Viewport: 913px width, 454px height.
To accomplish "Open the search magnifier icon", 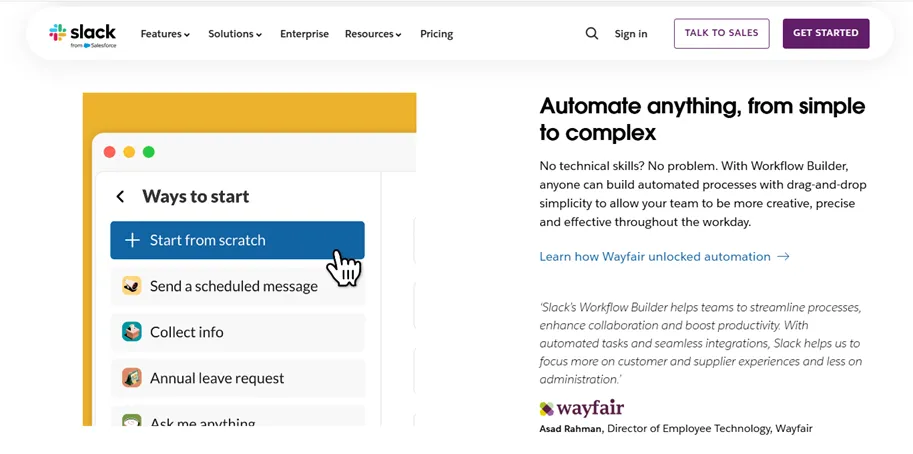I will [x=592, y=34].
